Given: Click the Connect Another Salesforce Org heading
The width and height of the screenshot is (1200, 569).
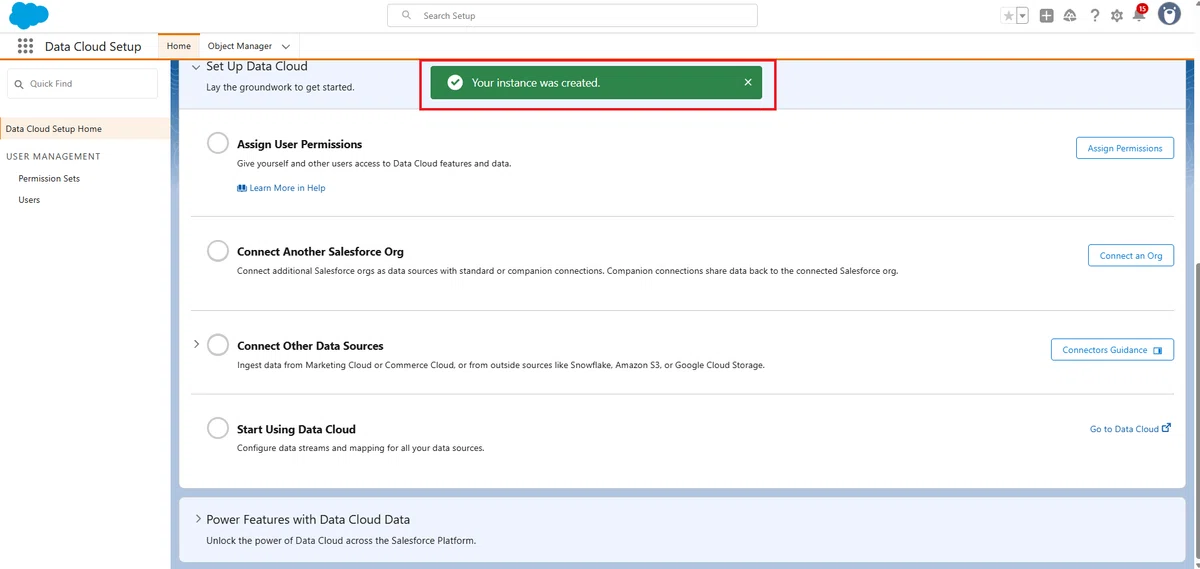Looking at the screenshot, I should tap(320, 252).
